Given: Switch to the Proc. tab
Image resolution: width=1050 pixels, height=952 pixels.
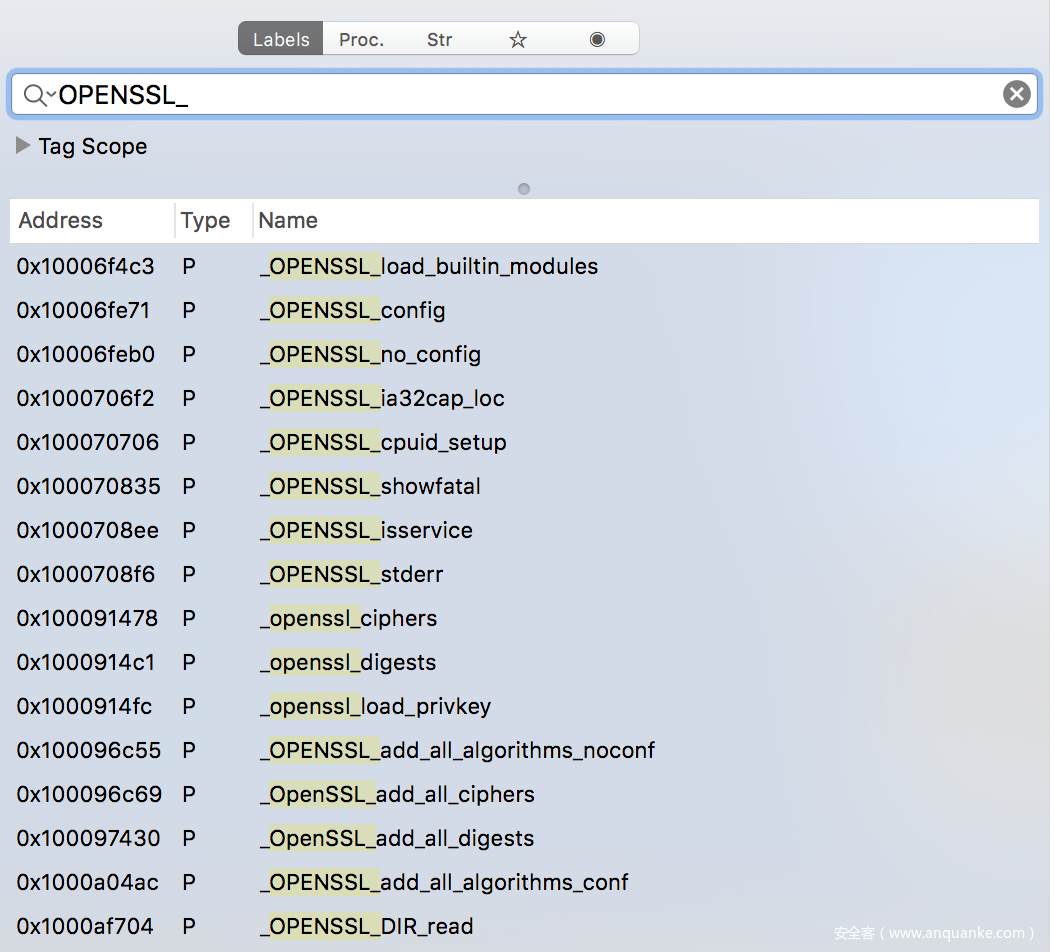Looking at the screenshot, I should pyautogui.click(x=362, y=40).
